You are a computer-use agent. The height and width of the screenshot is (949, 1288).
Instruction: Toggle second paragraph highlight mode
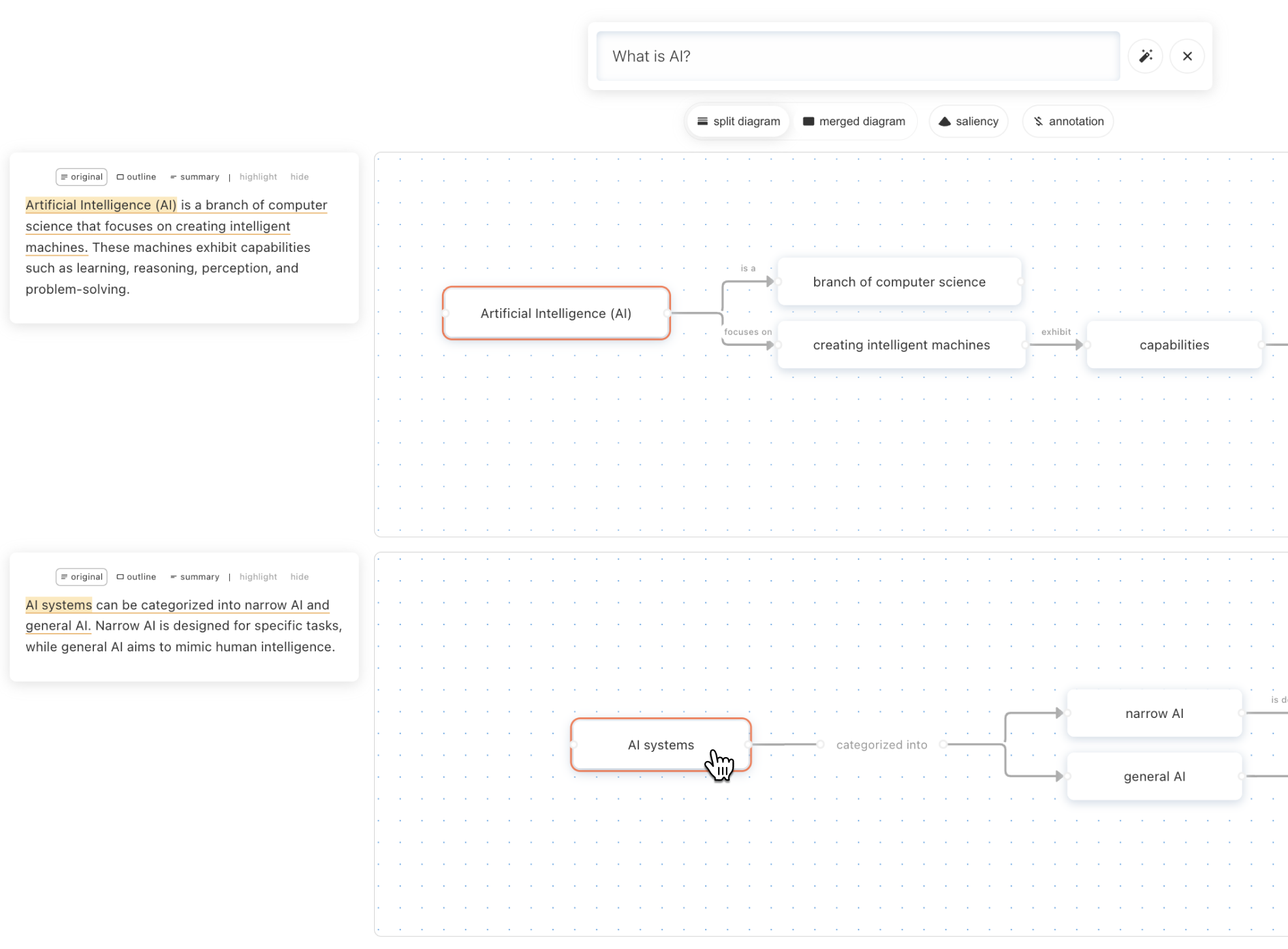click(x=258, y=577)
